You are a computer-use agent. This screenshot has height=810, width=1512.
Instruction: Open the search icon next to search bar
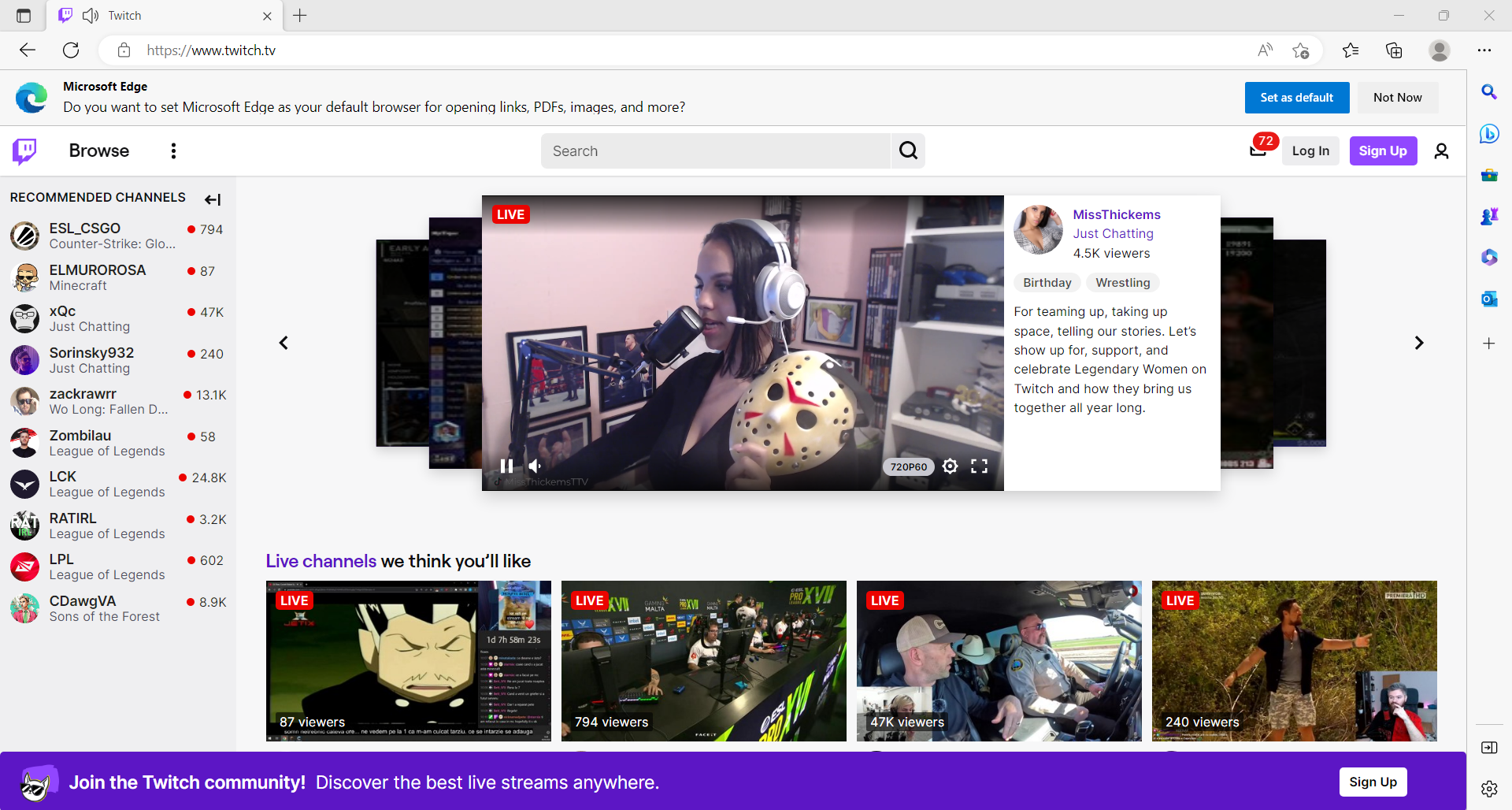coord(908,150)
